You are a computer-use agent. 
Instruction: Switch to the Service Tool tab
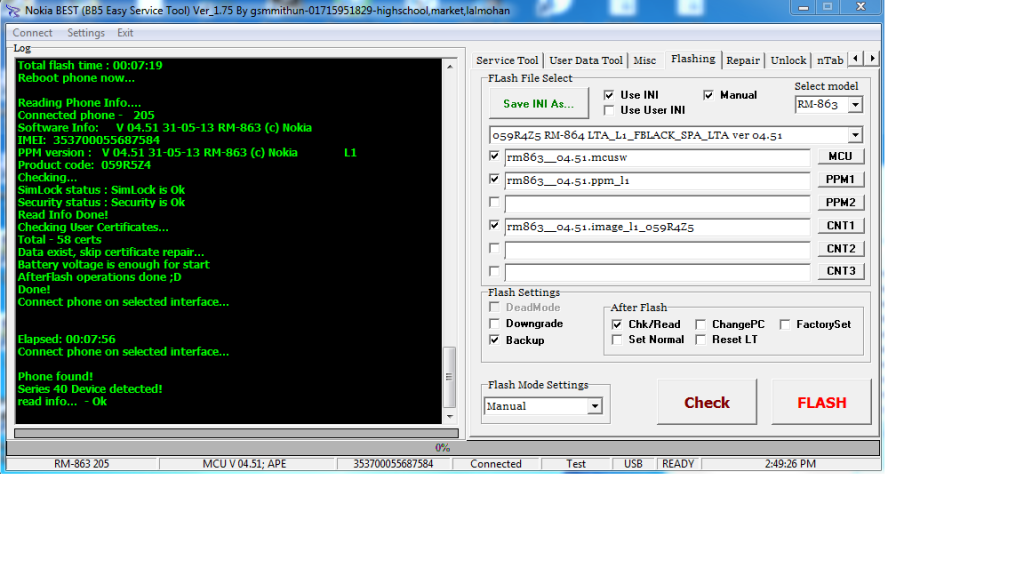click(507, 60)
